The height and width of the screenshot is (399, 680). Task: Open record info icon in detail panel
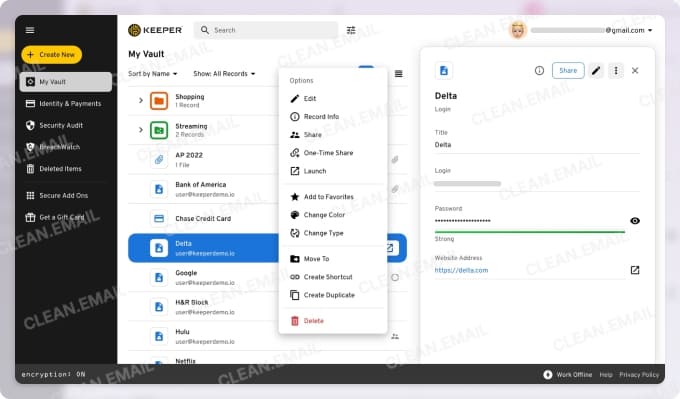pos(539,70)
